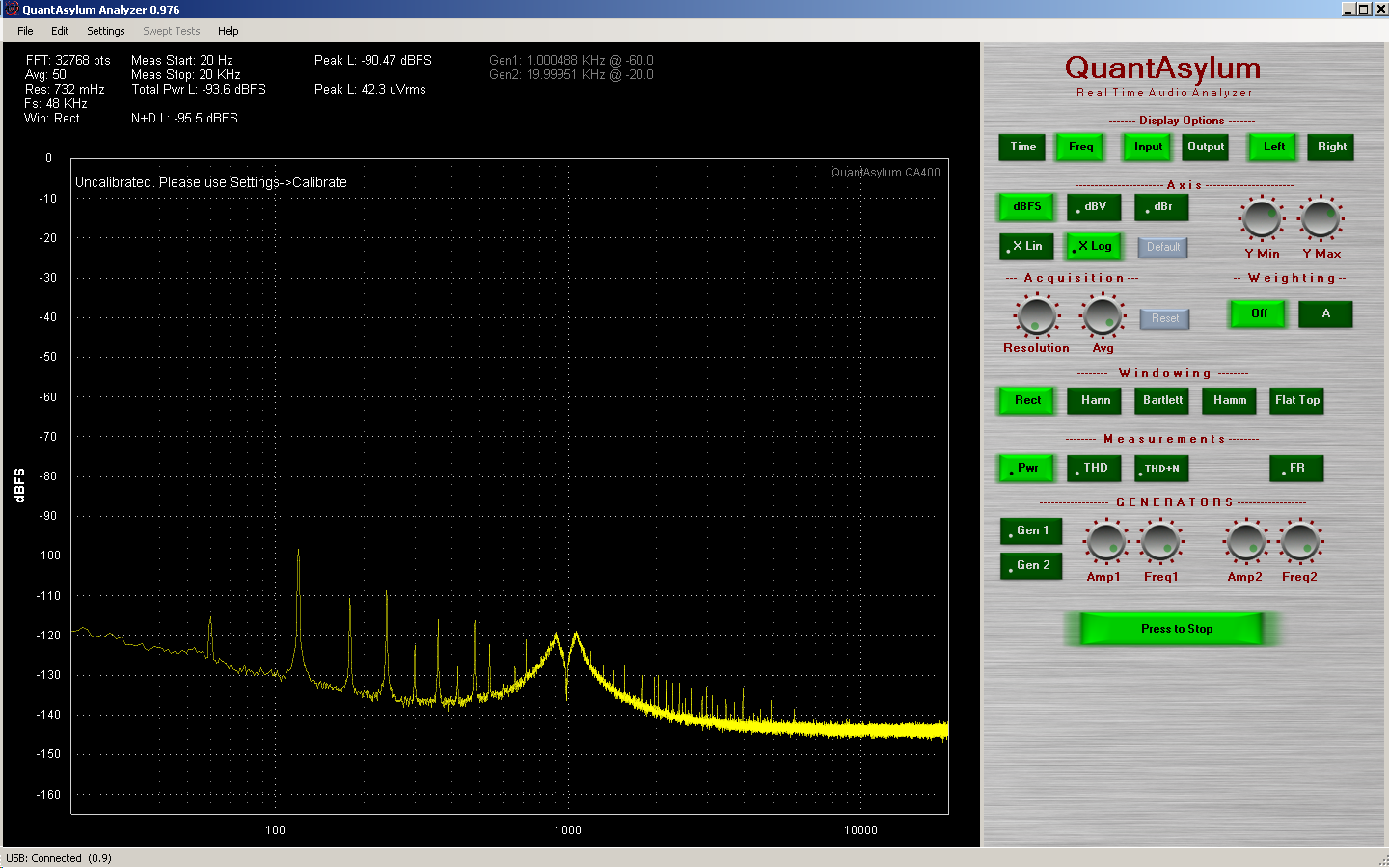
Task: Click the QuantAsylum logo text
Action: pos(1162,68)
